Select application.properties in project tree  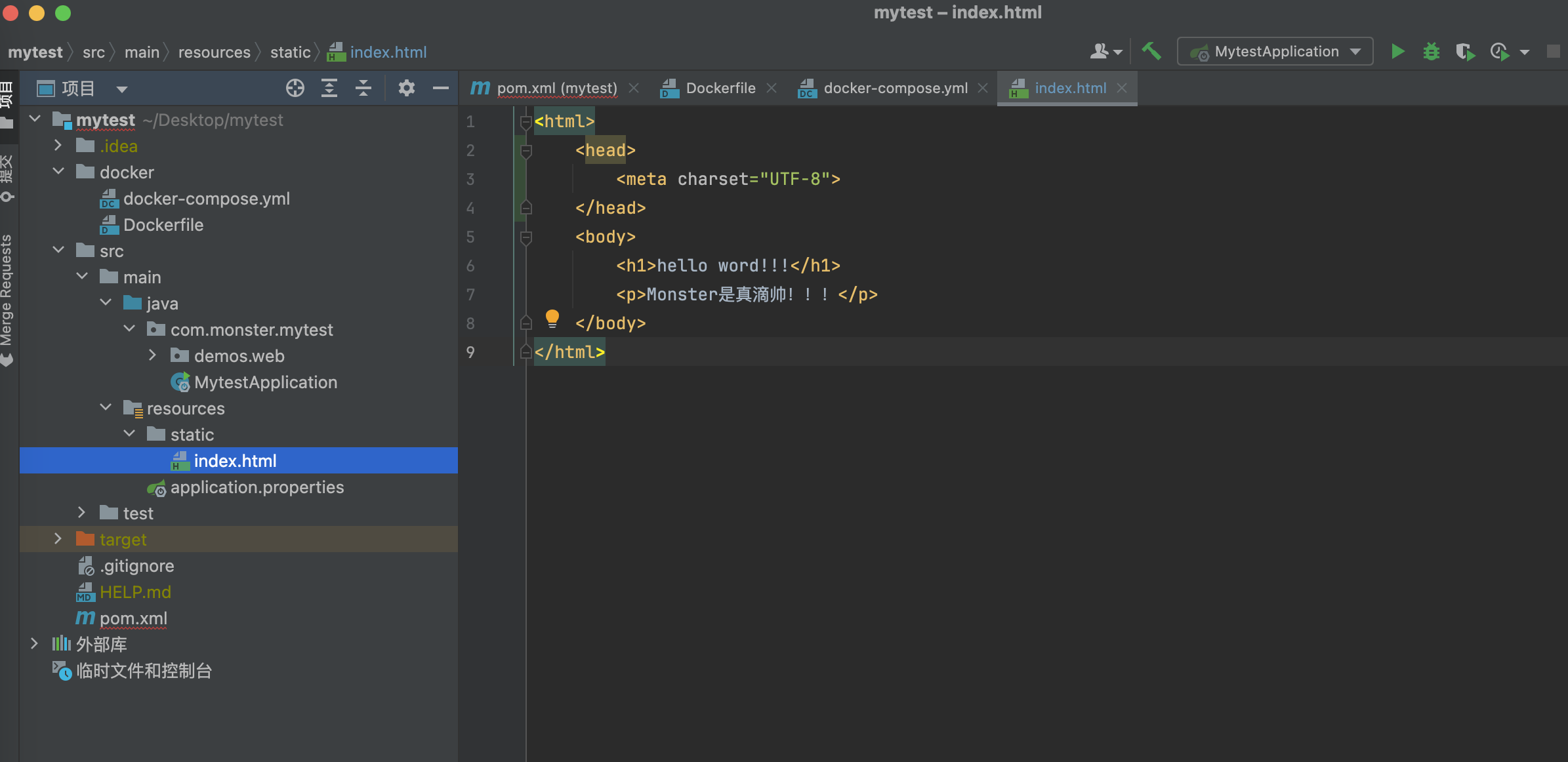pos(257,487)
